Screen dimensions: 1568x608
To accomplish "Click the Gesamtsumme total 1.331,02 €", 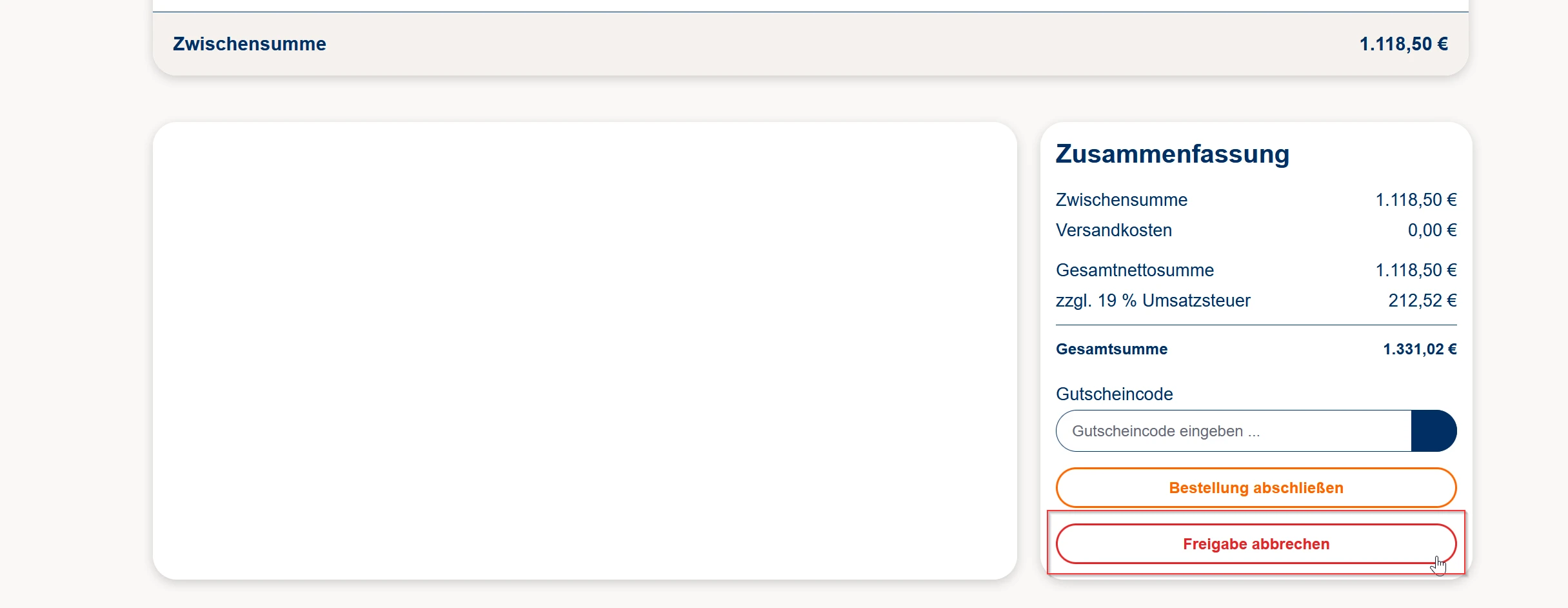I will 1419,349.
